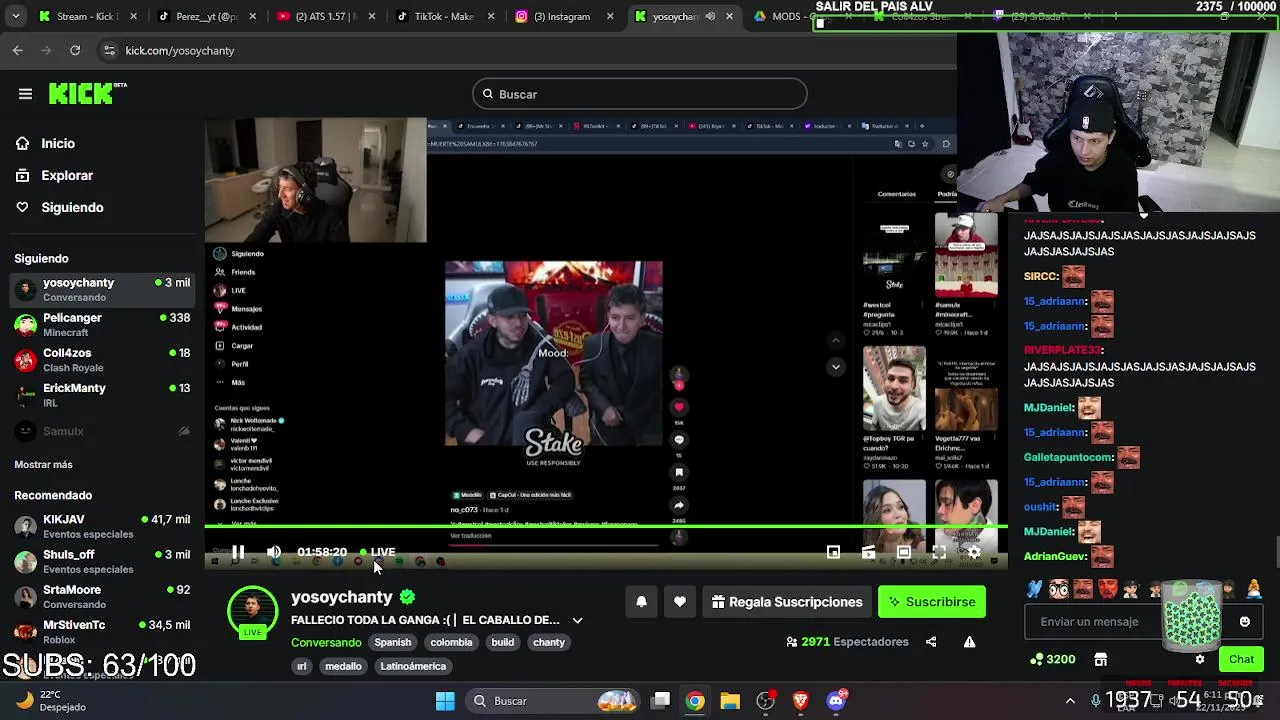Mute the tab with the yosoychanty tab speaker icon
This screenshot has width=1280, height=720.
point(710,16)
